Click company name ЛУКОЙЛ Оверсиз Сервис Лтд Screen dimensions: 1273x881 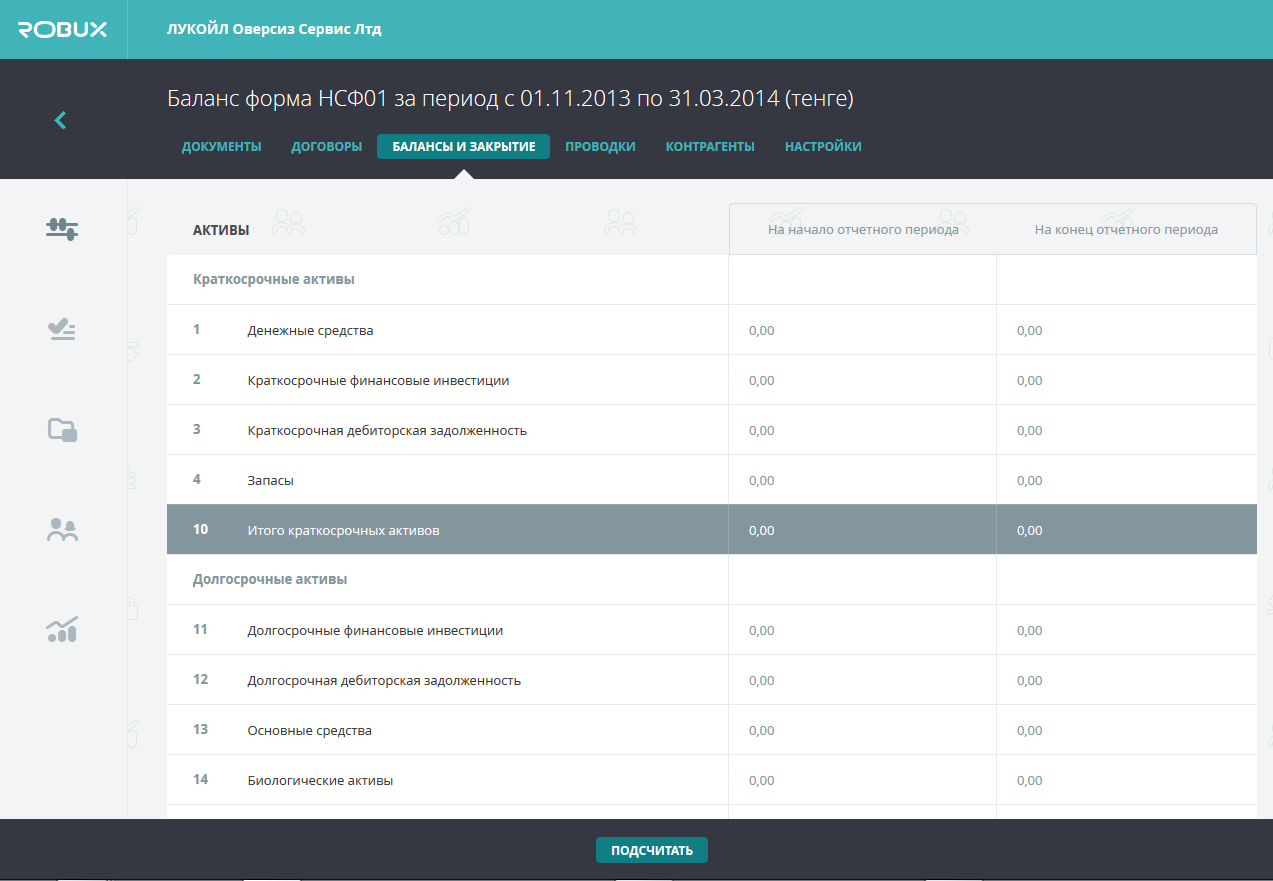274,29
